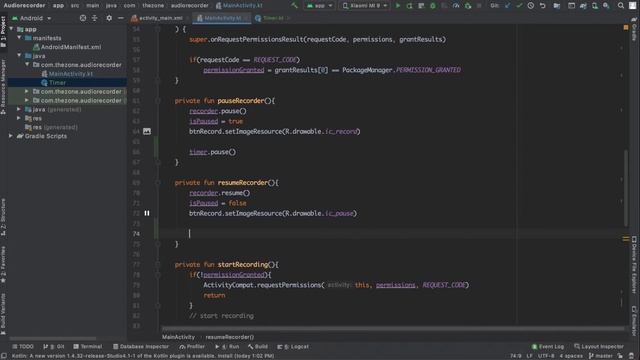
Task: Open the Project side tool window tab
Action: [x=3, y=32]
